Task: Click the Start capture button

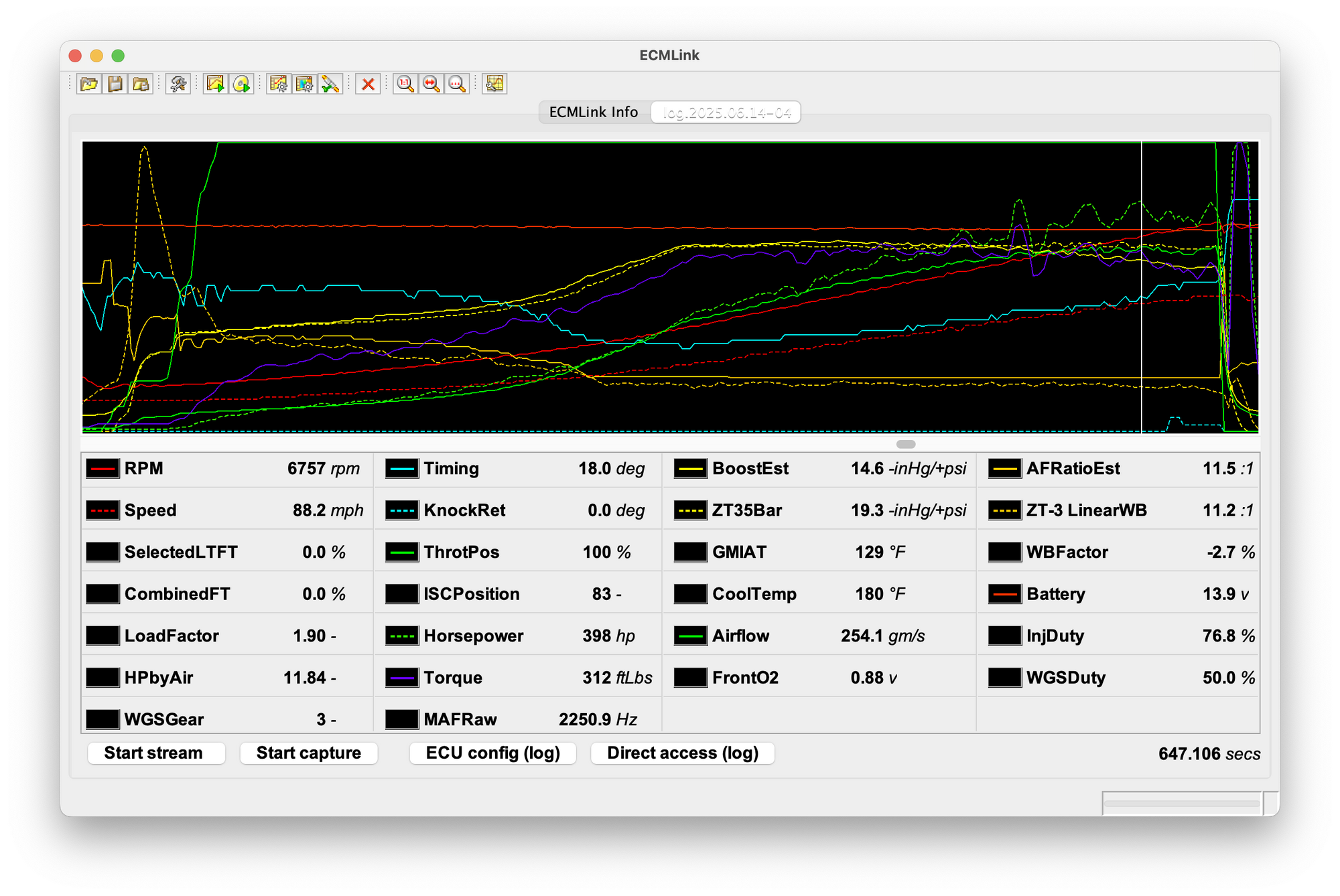Action: (309, 753)
